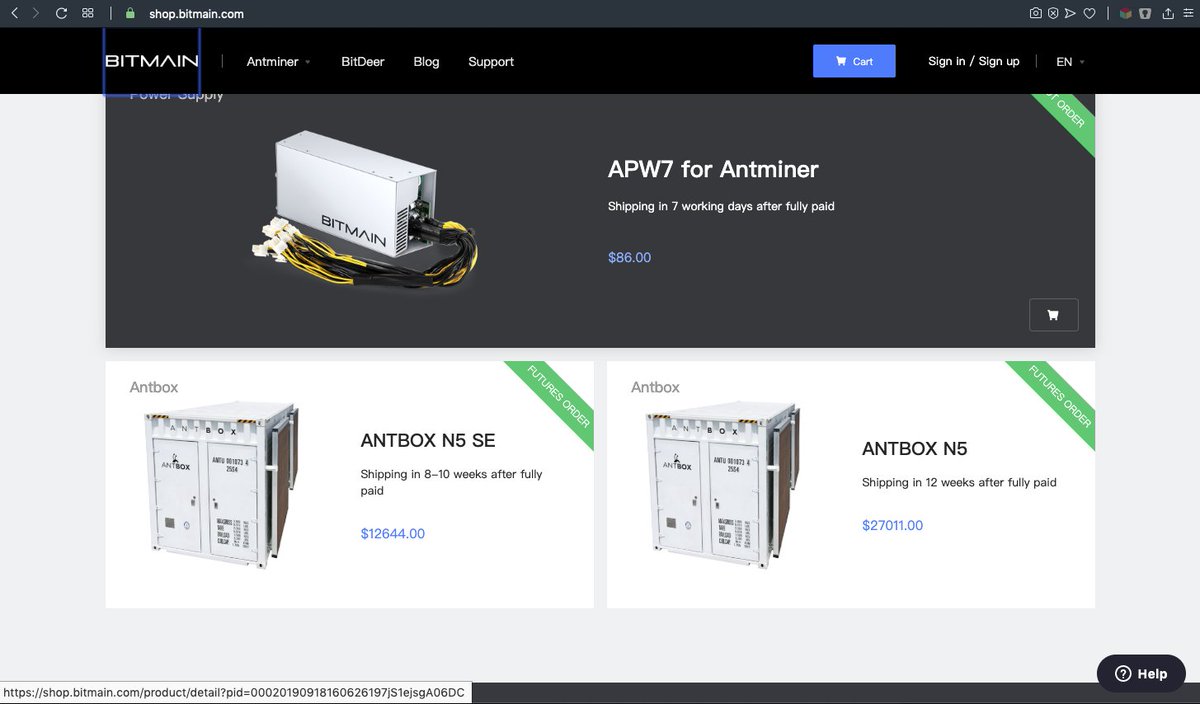Open the colorful cube extension icon

(x=1125, y=14)
